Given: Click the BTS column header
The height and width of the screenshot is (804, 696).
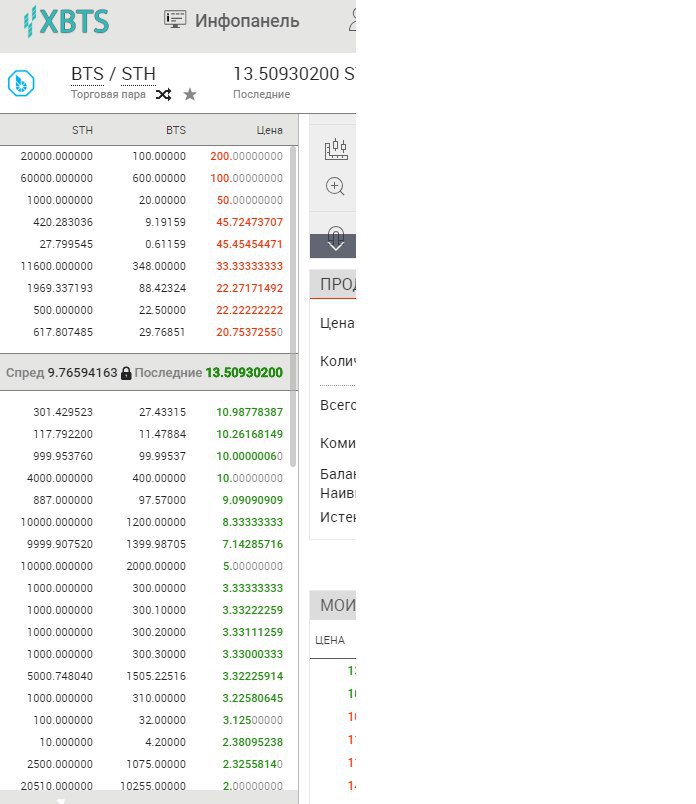Looking at the screenshot, I should [175, 130].
